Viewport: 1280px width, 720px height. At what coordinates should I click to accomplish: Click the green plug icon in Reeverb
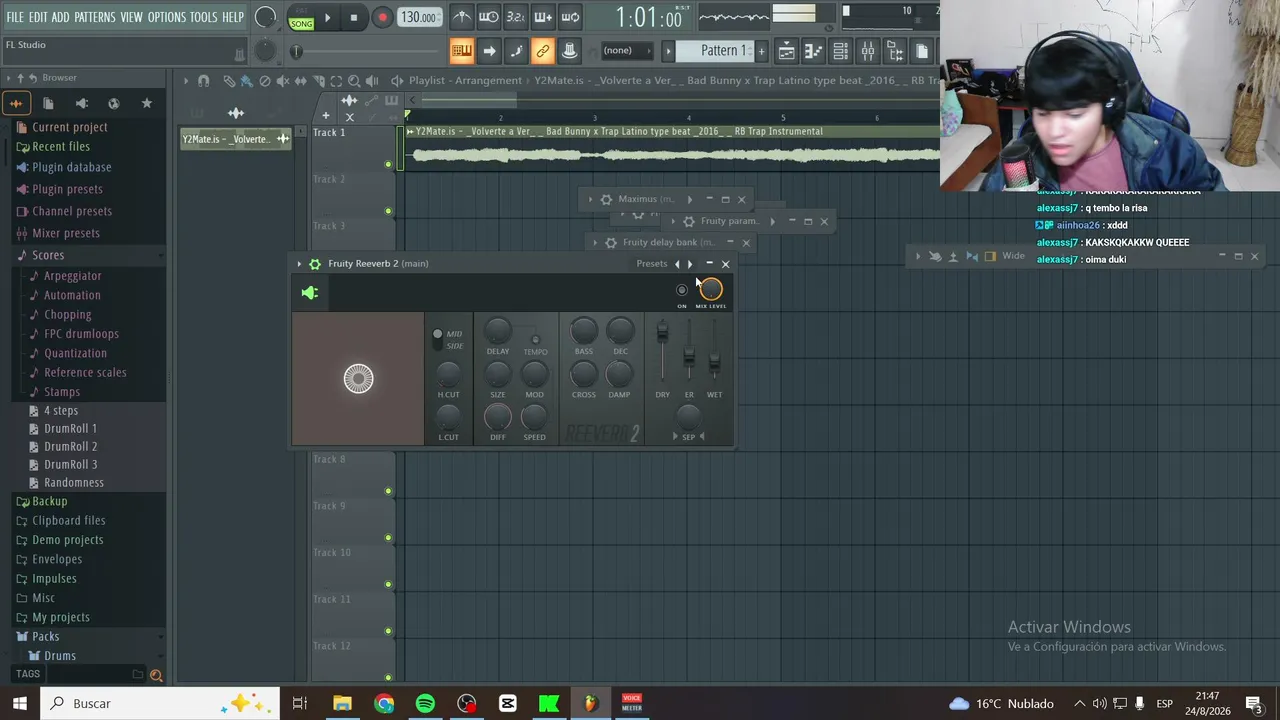[310, 293]
